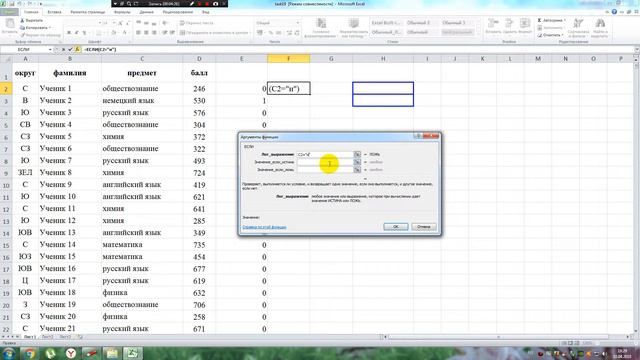Switch to the Вид ribbon tab
Viewport: 640px width, 360px height.
click(x=206, y=12)
